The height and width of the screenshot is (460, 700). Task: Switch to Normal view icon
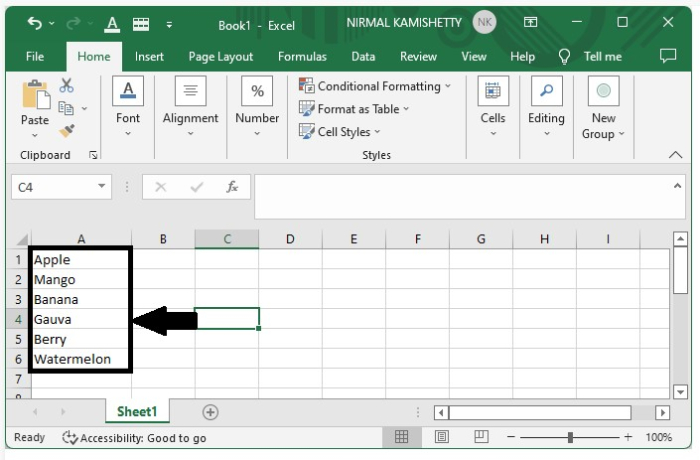pos(401,437)
